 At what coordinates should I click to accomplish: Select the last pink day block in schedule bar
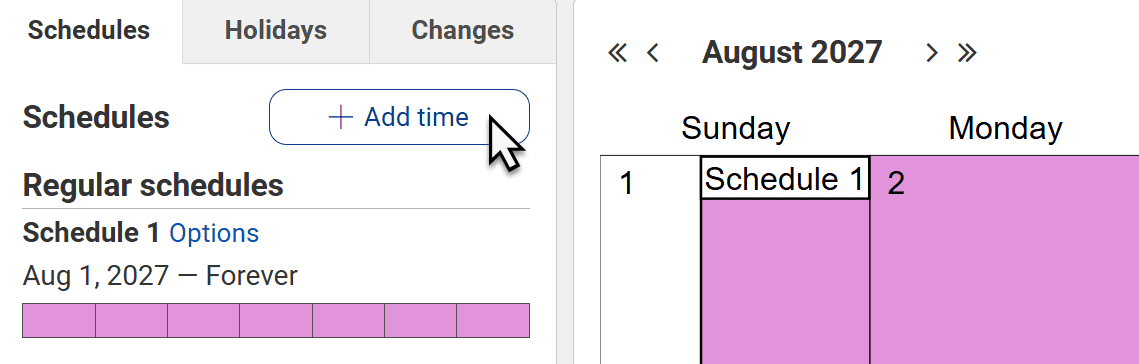(x=493, y=320)
